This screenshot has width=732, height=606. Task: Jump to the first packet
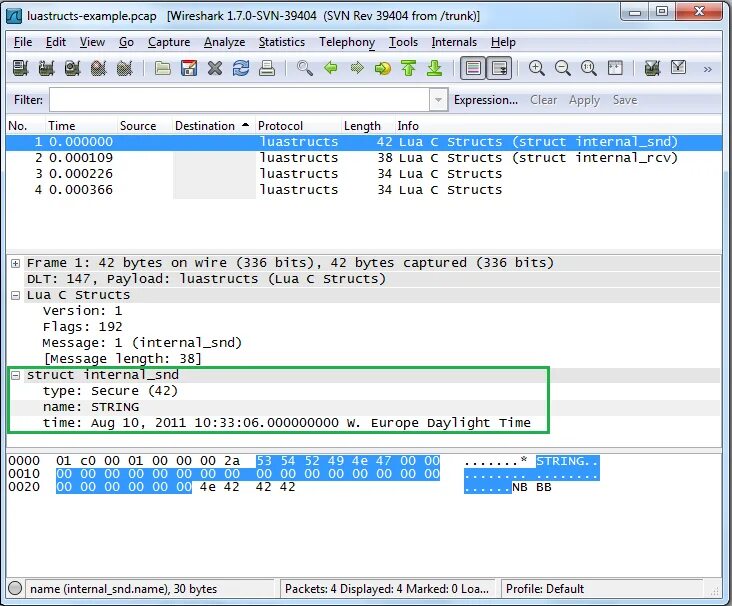tap(408, 68)
